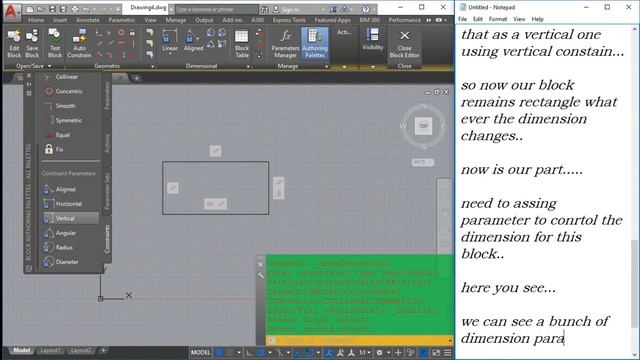Click the Edit Block icon
The image size is (640, 360).
(x=14, y=44)
